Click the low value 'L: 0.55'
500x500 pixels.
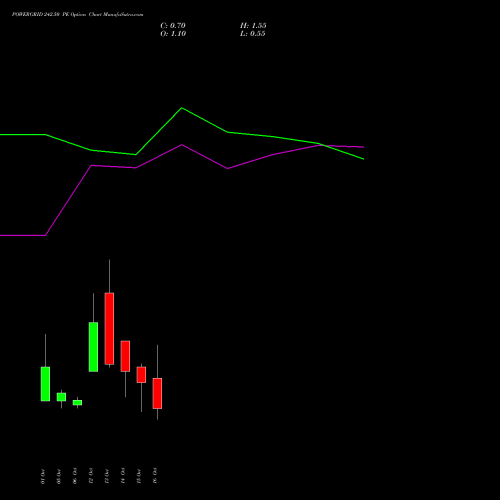253,34
